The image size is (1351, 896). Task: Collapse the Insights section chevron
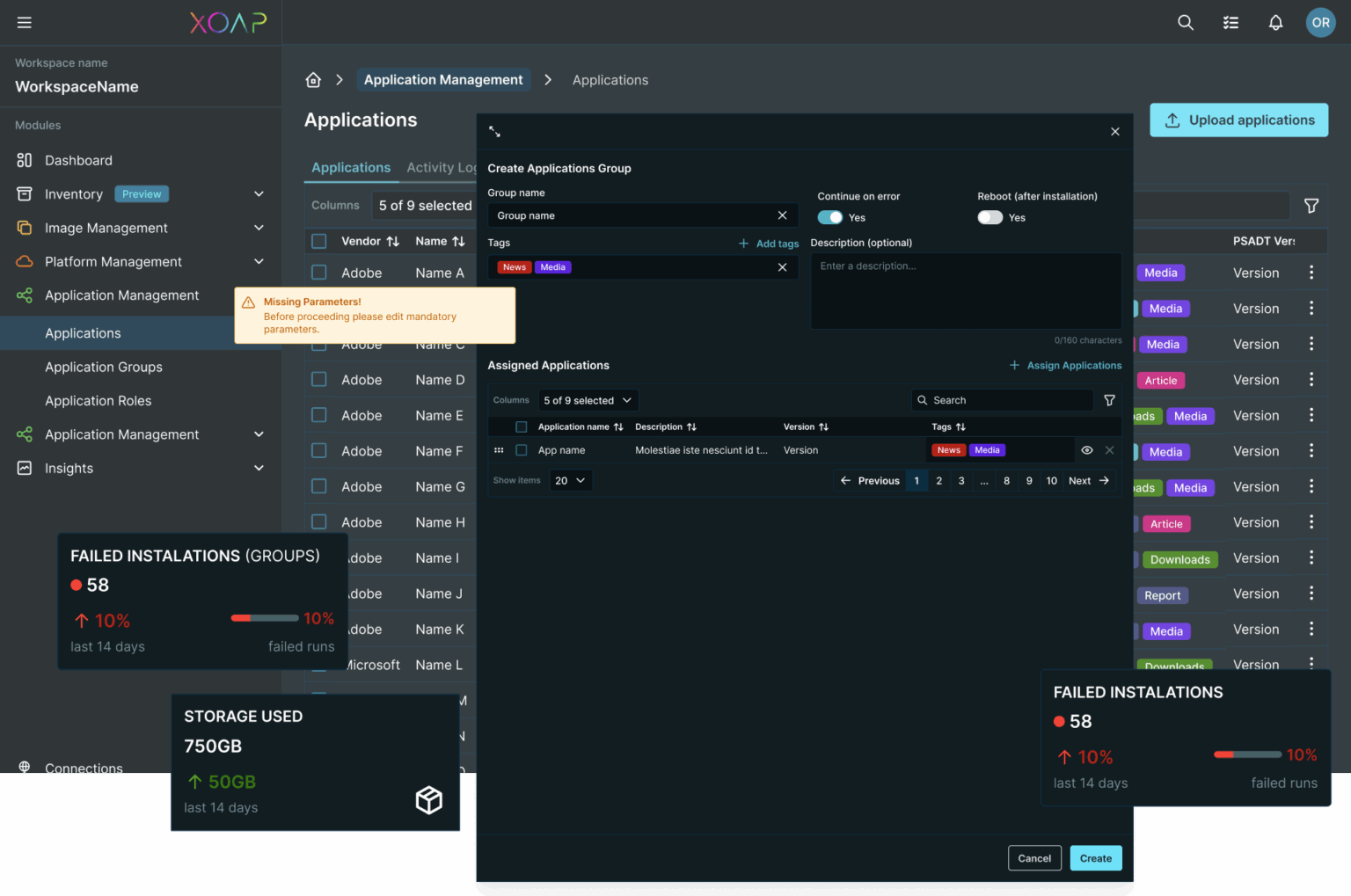click(x=259, y=468)
